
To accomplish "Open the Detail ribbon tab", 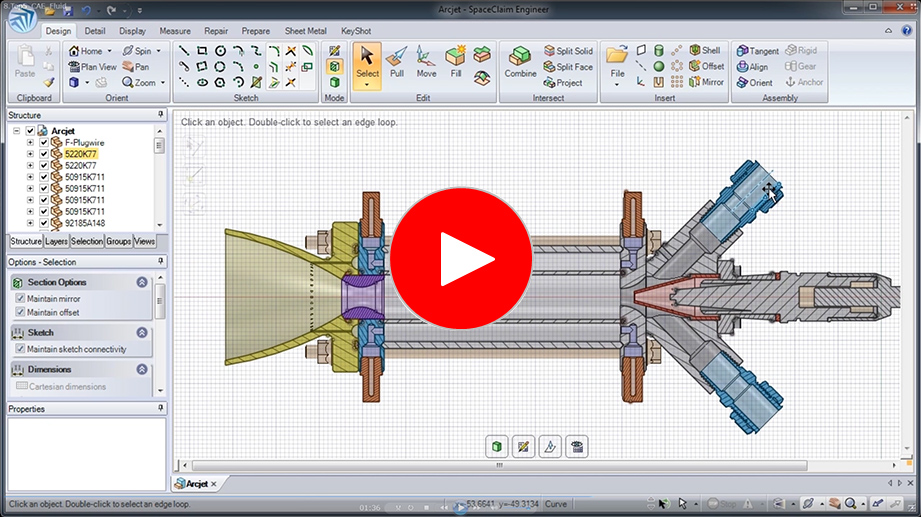I will click(x=95, y=31).
